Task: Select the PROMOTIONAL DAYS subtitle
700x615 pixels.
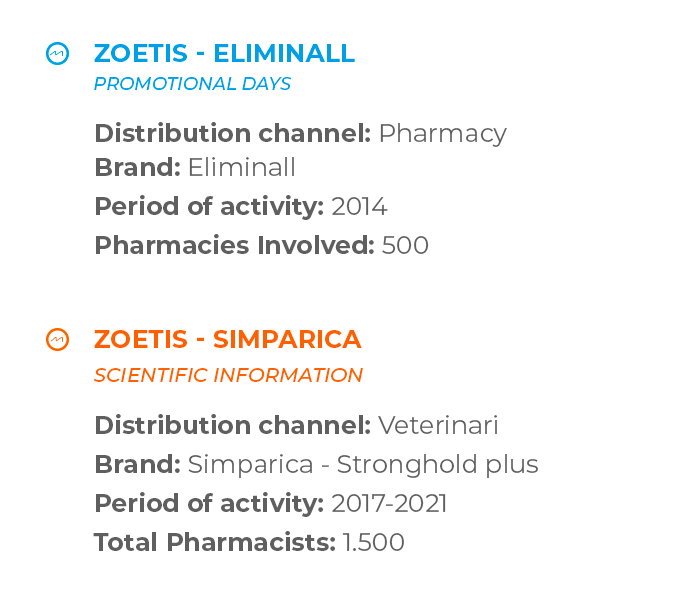Action: coord(192,84)
